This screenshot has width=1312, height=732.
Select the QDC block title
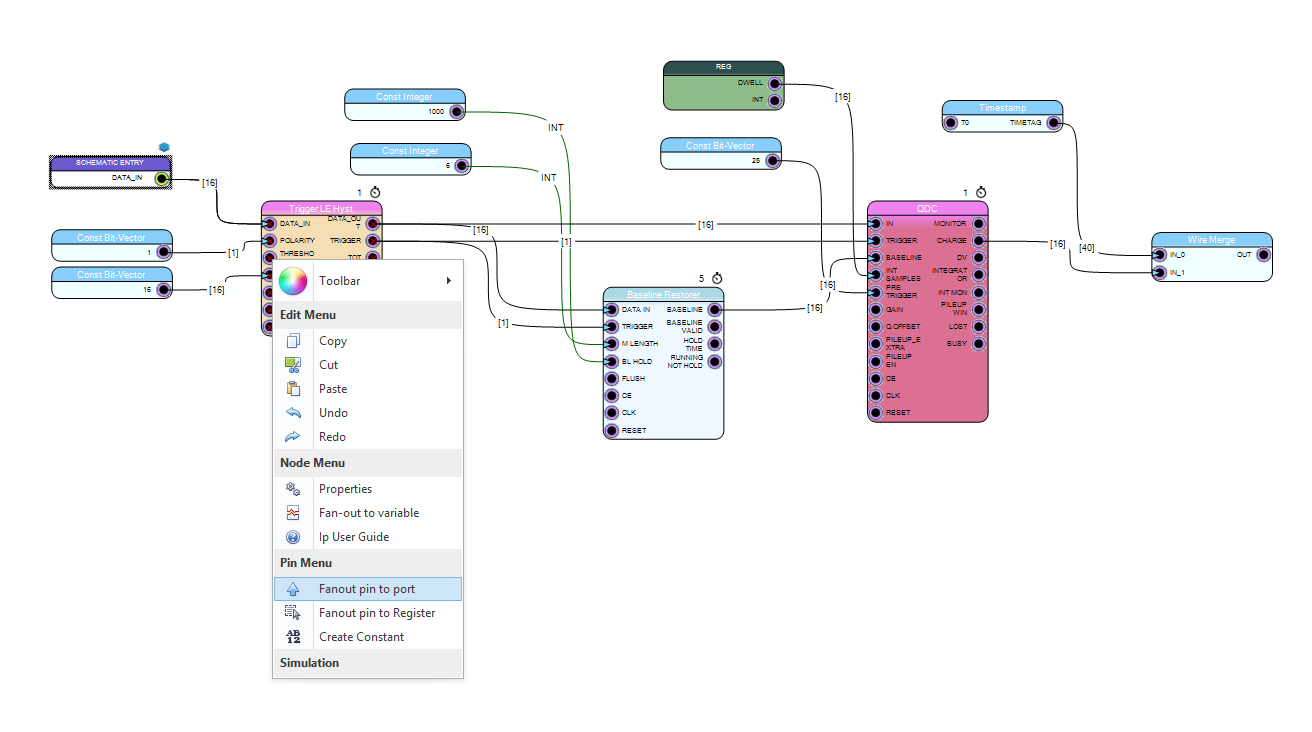(x=927, y=209)
